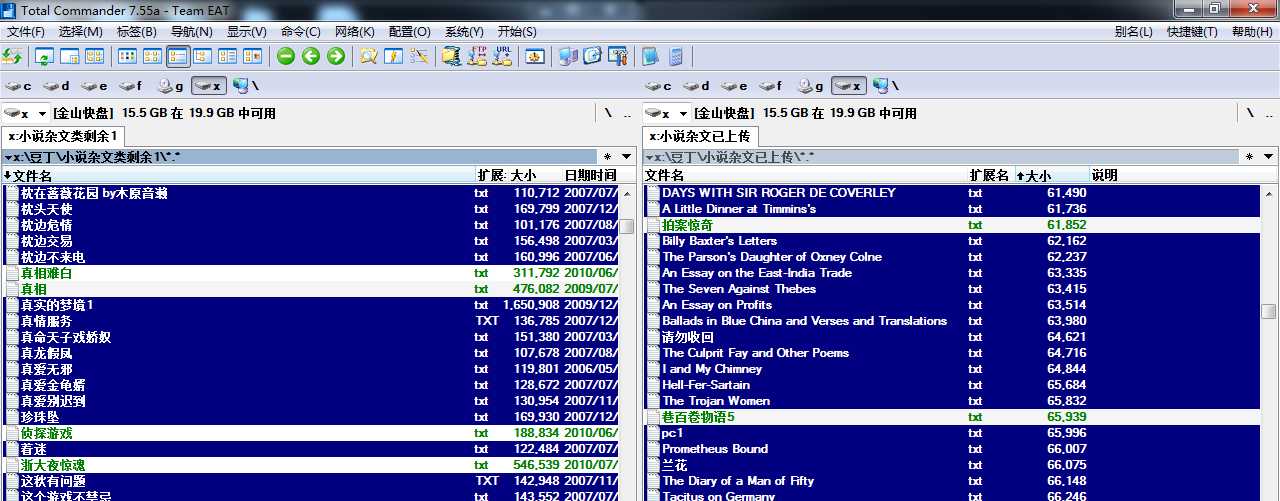Open network neighborhood in left drive bar
1280x501 pixels.
(246, 86)
